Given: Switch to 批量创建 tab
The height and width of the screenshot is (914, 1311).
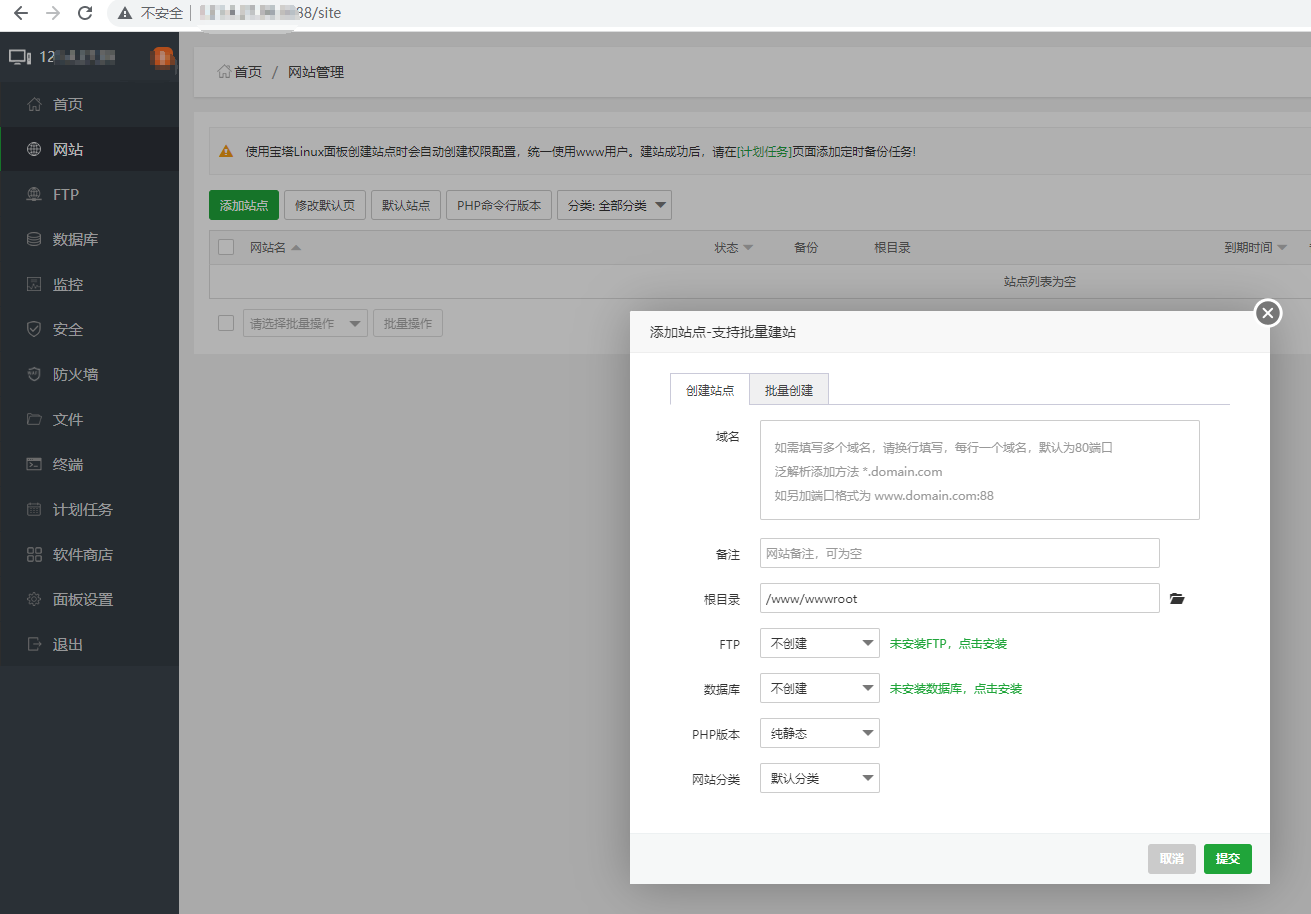Looking at the screenshot, I should tap(789, 390).
